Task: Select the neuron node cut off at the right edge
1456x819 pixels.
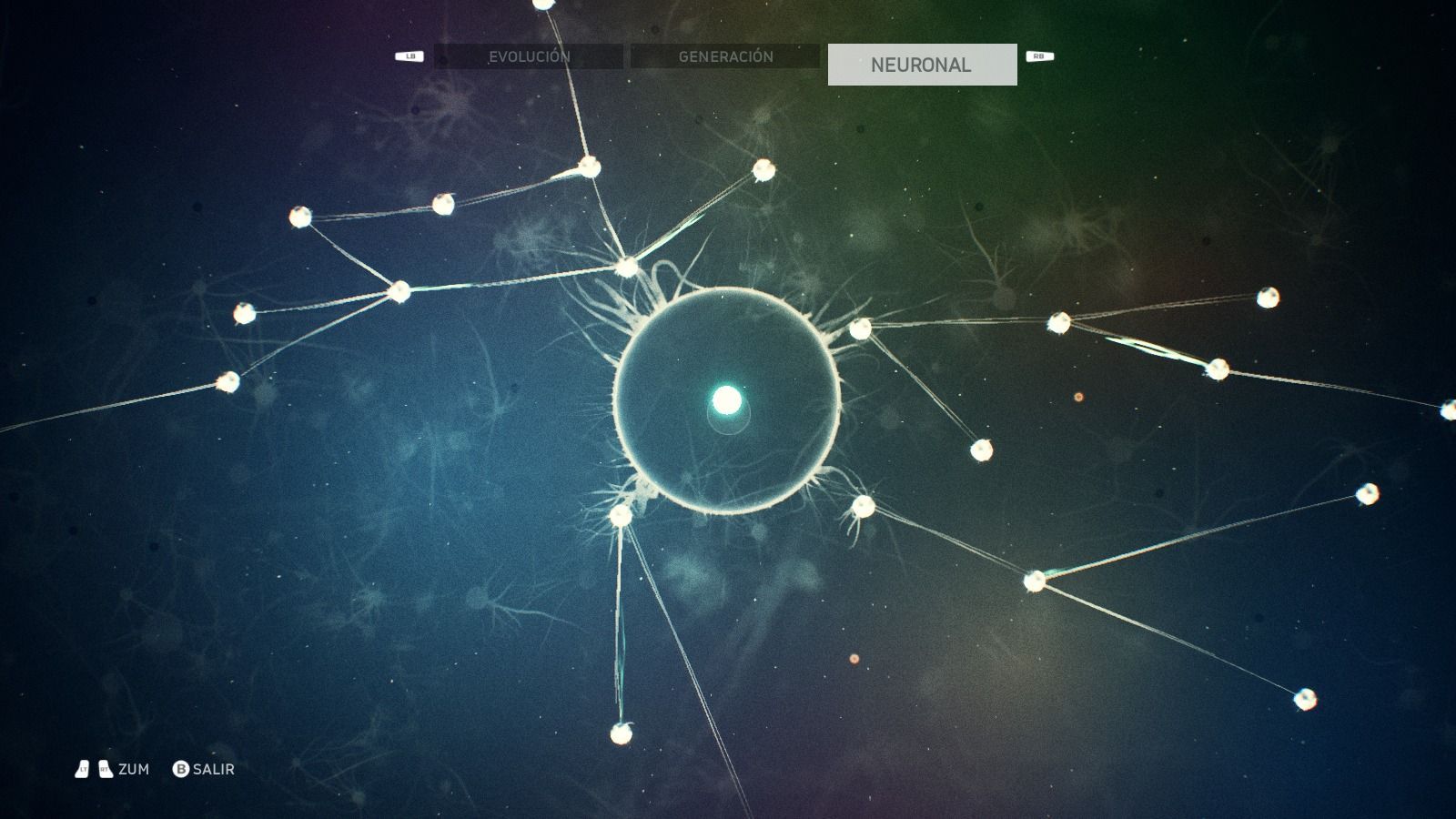Action: [x=1449, y=410]
